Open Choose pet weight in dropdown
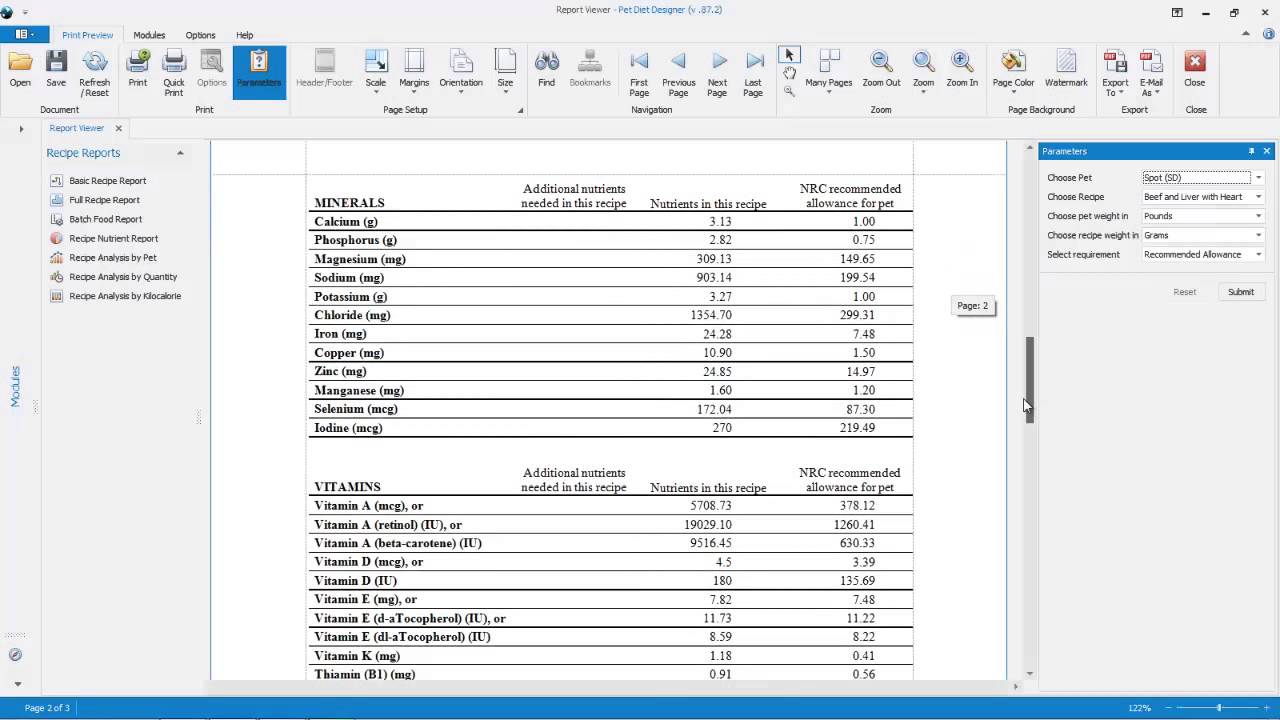1280x720 pixels. click(1203, 216)
